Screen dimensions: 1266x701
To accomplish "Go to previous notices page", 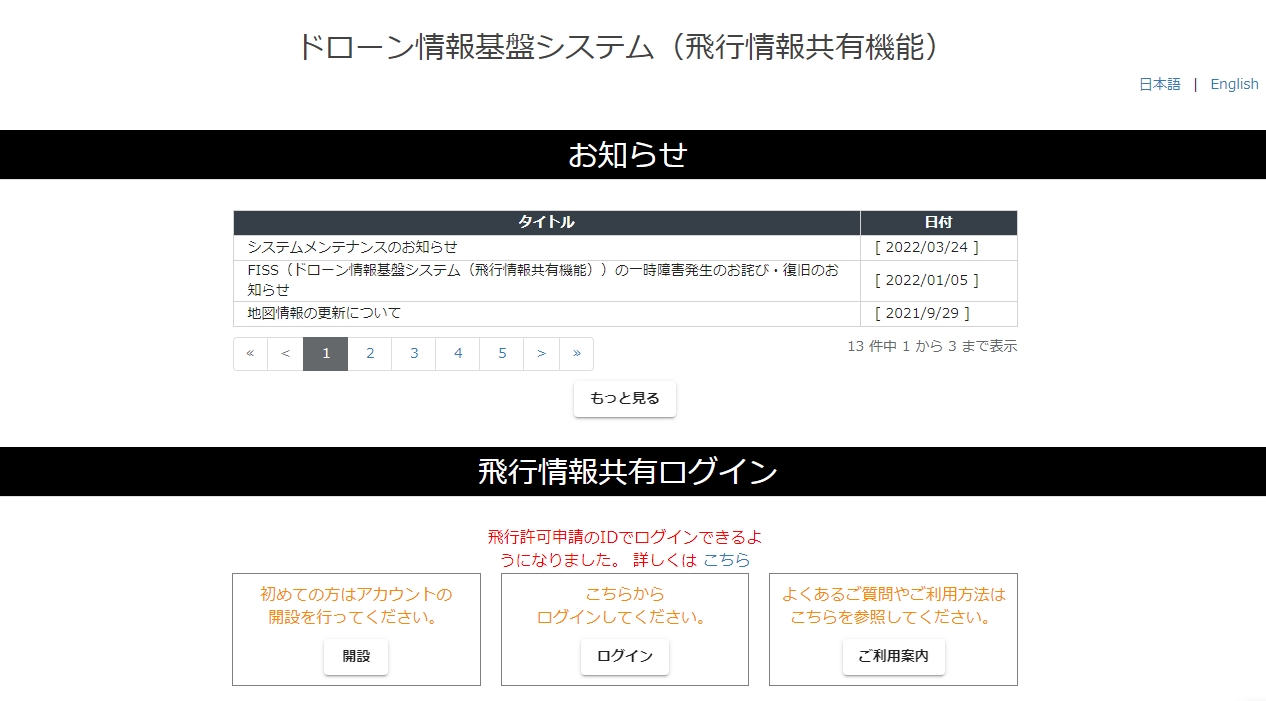I will pyautogui.click(x=285, y=354).
